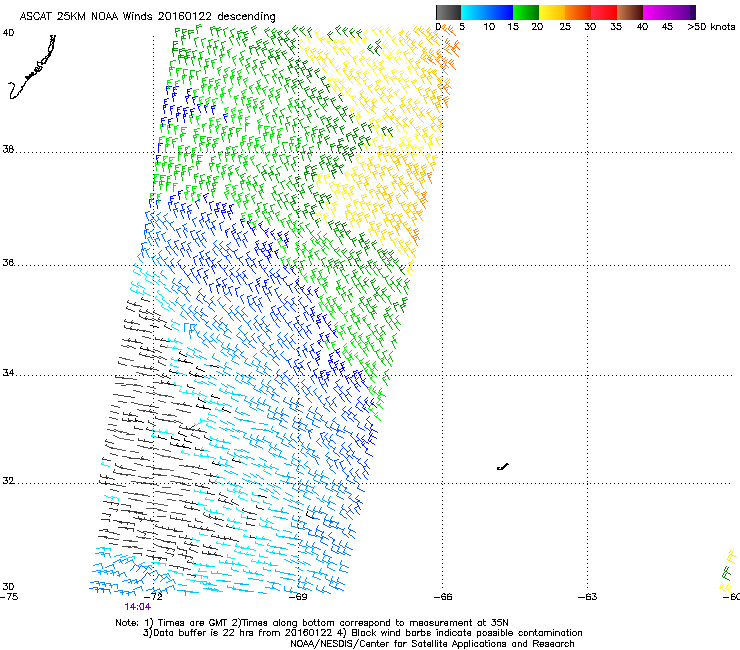
Task: Click the note 'Times are GMT' line
Action: coord(312,623)
